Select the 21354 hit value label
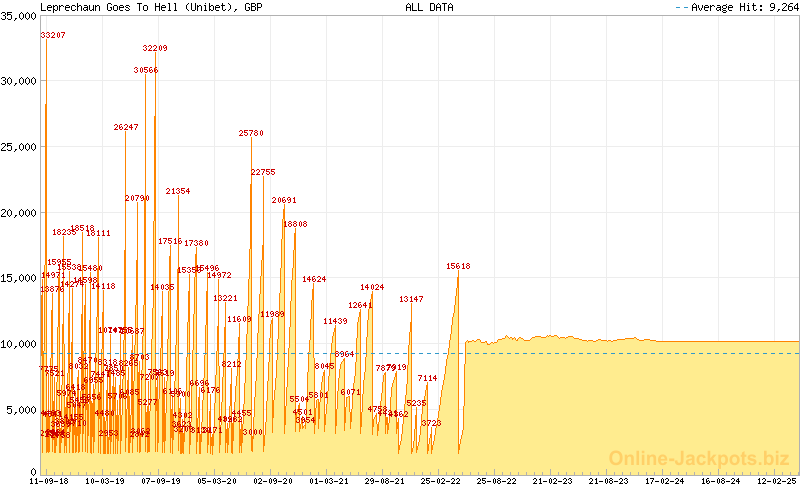 pos(178,191)
